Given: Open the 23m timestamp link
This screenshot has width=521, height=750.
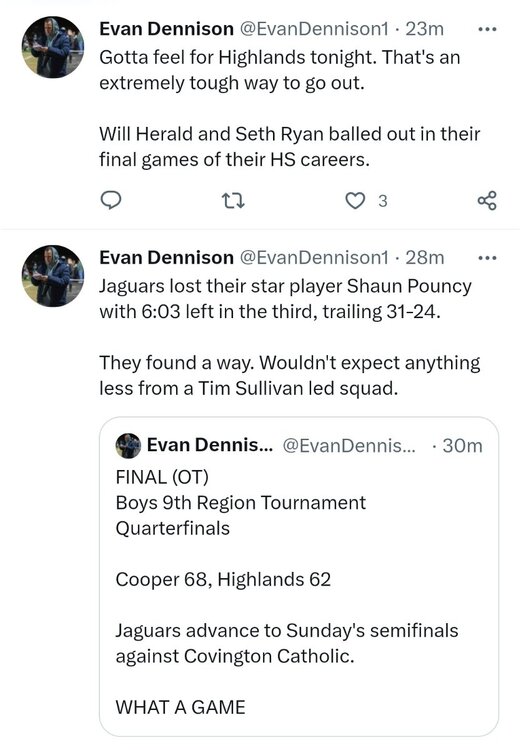Looking at the screenshot, I should pos(425,29).
